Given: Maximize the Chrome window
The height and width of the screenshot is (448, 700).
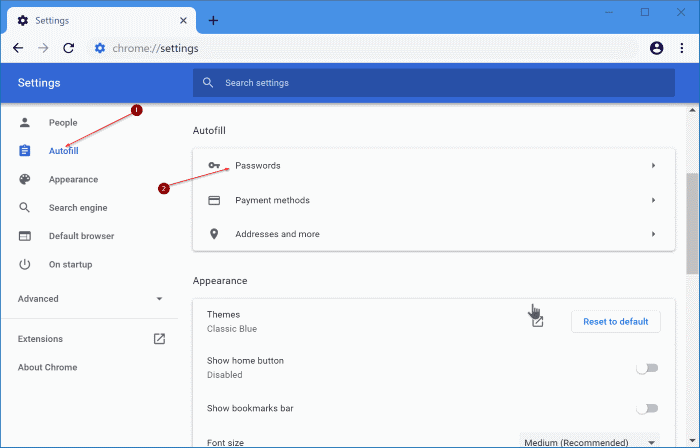Looking at the screenshot, I should (x=645, y=12).
